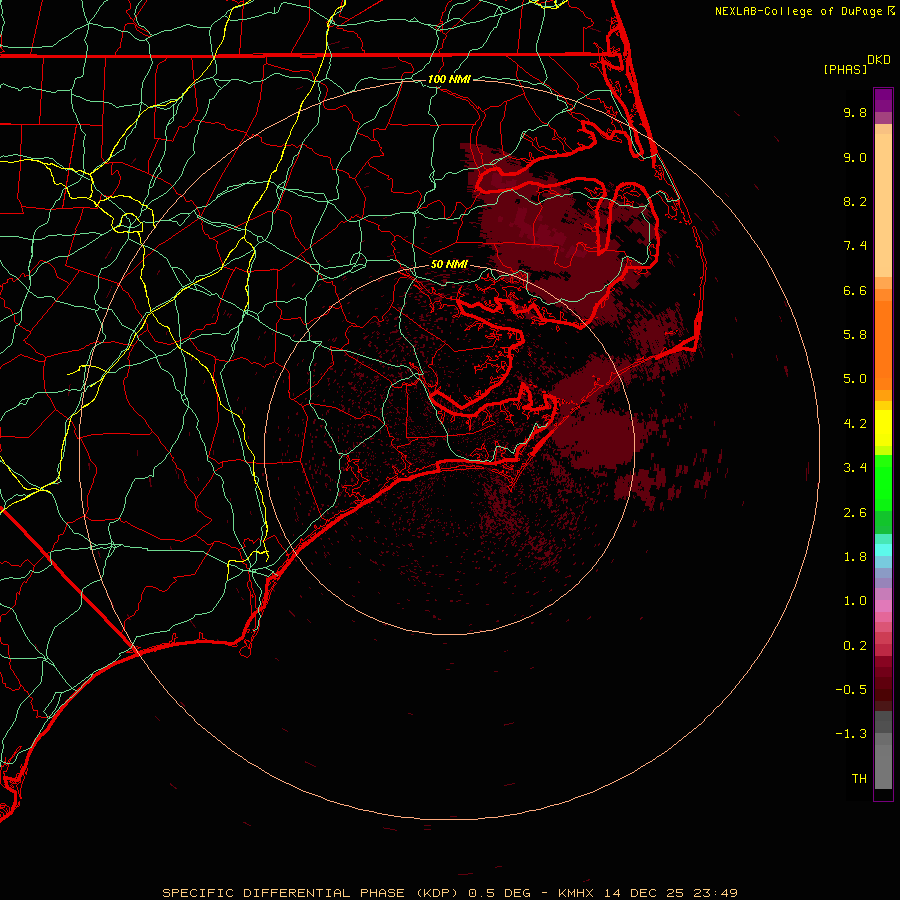Select the 1.0 scale label
The height and width of the screenshot is (900, 900).
(855, 601)
